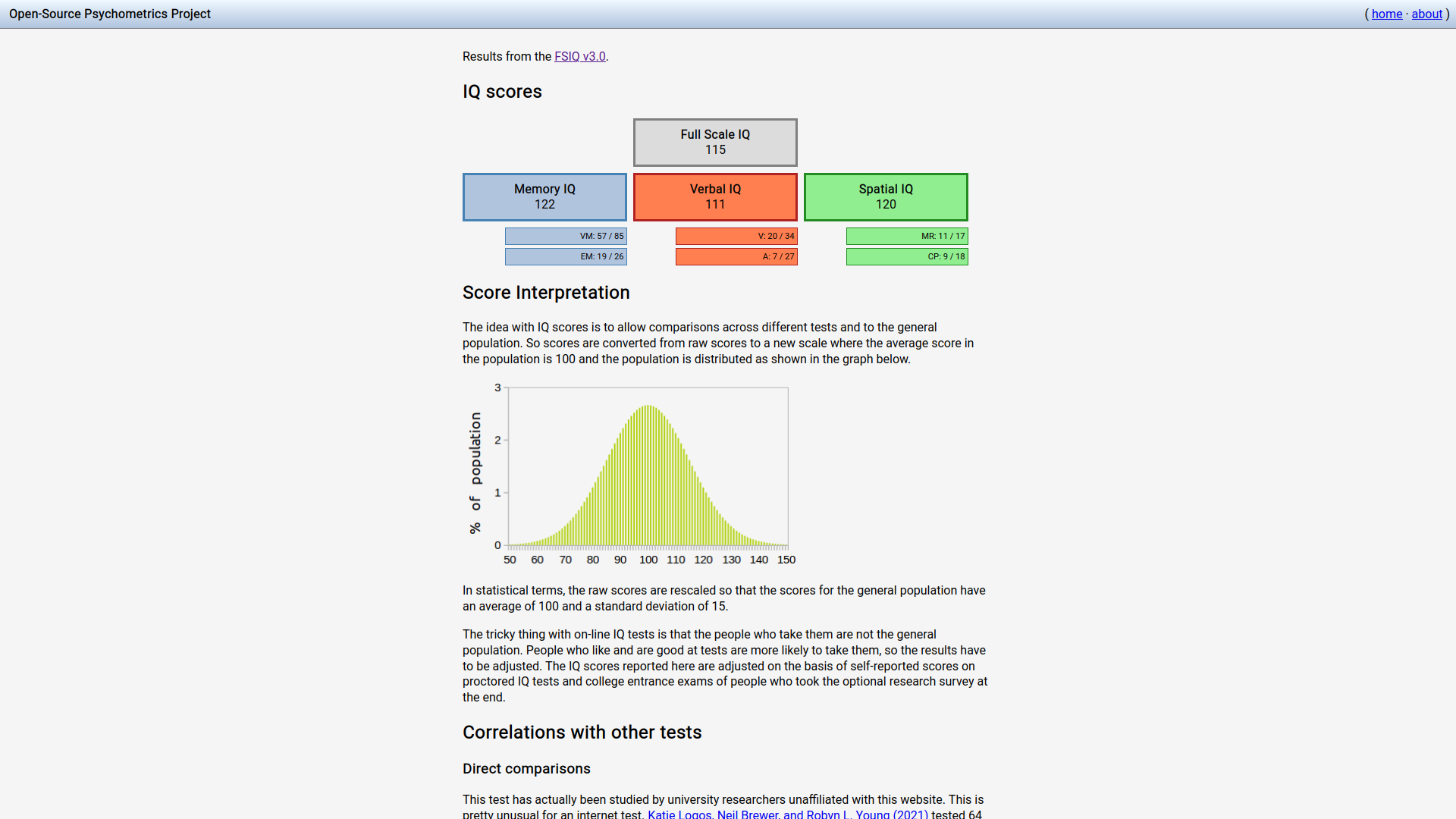The width and height of the screenshot is (1456, 819).
Task: Click the MR: 11 / 17 score bar
Action: 907,236
